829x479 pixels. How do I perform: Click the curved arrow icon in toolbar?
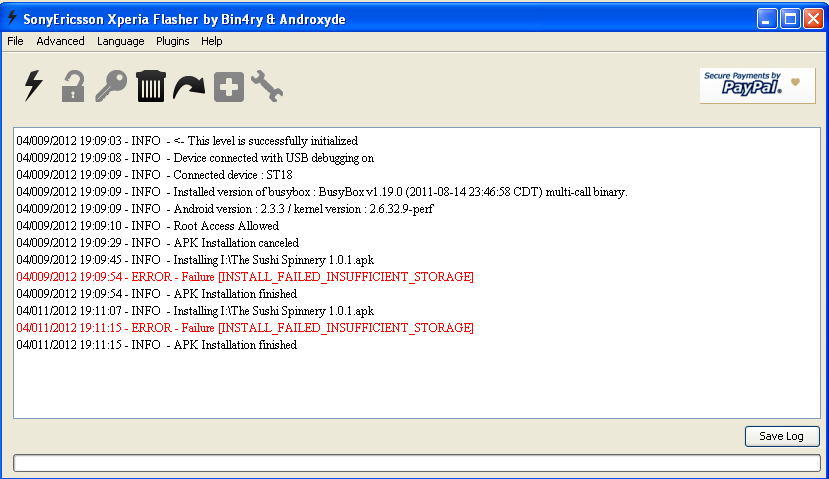(189, 87)
